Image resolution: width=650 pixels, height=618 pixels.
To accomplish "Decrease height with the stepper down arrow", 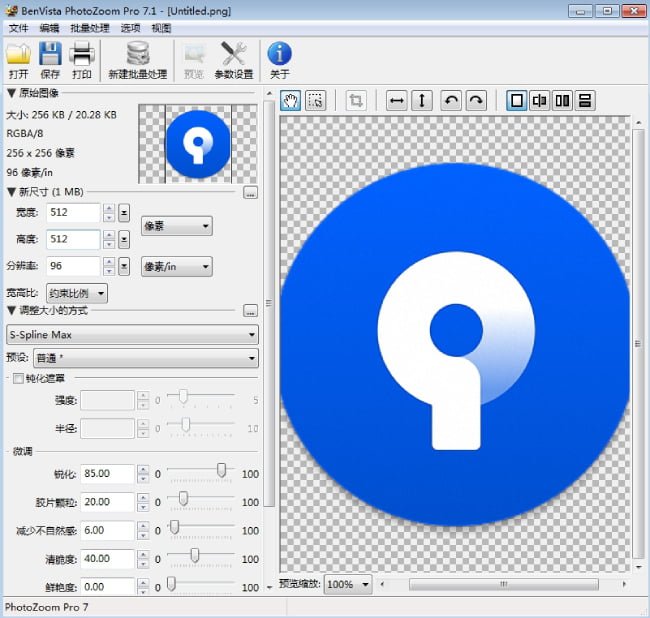I will pos(109,245).
